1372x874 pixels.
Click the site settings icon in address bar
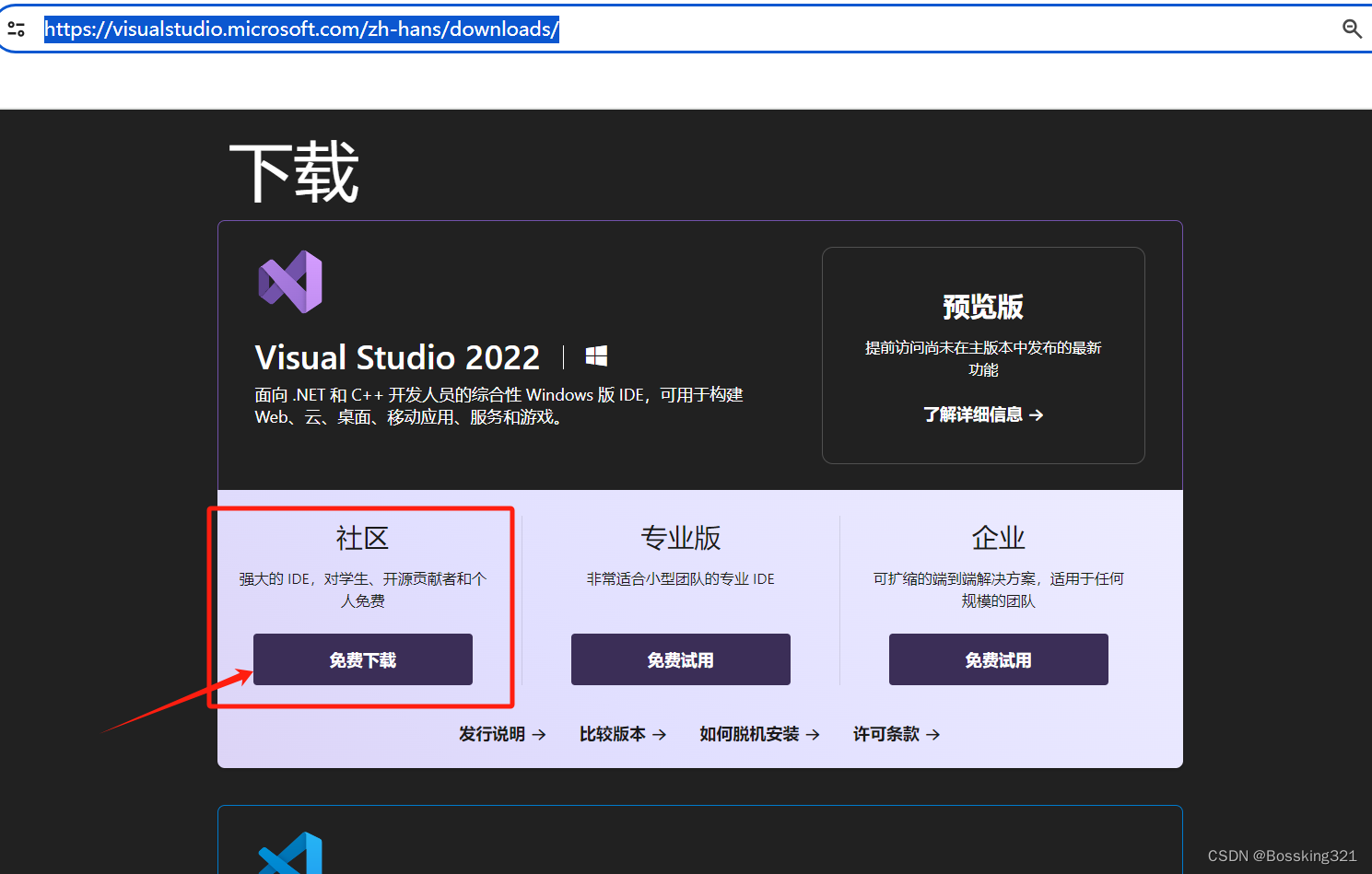coord(17,29)
